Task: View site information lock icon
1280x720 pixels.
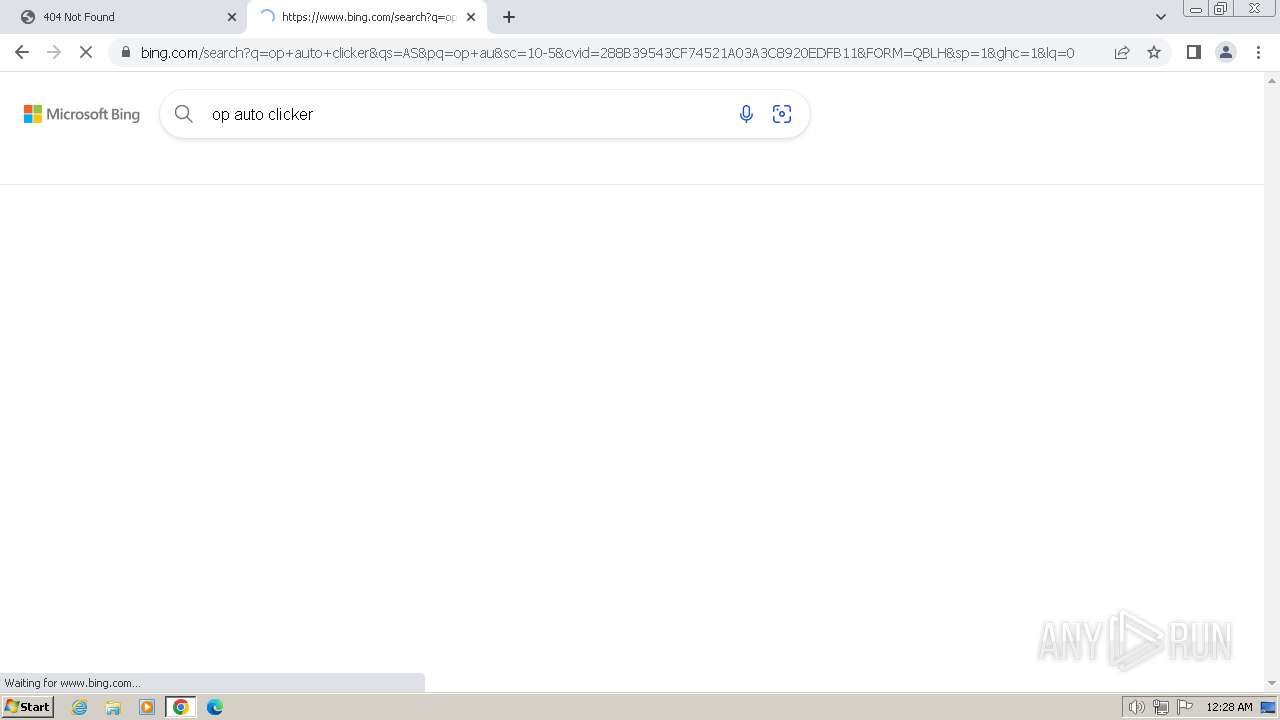Action: coord(125,52)
